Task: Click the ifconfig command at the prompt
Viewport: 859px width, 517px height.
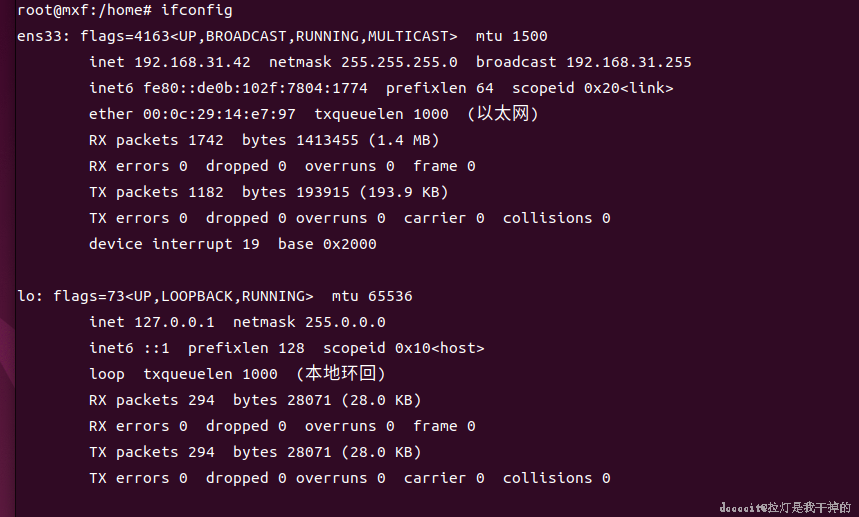Action: pyautogui.click(x=197, y=10)
